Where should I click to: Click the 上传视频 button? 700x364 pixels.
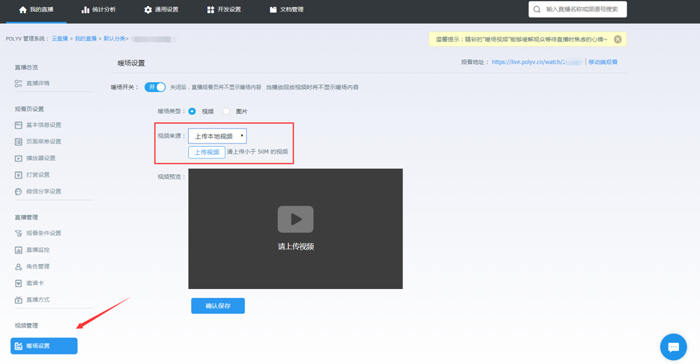pos(207,152)
